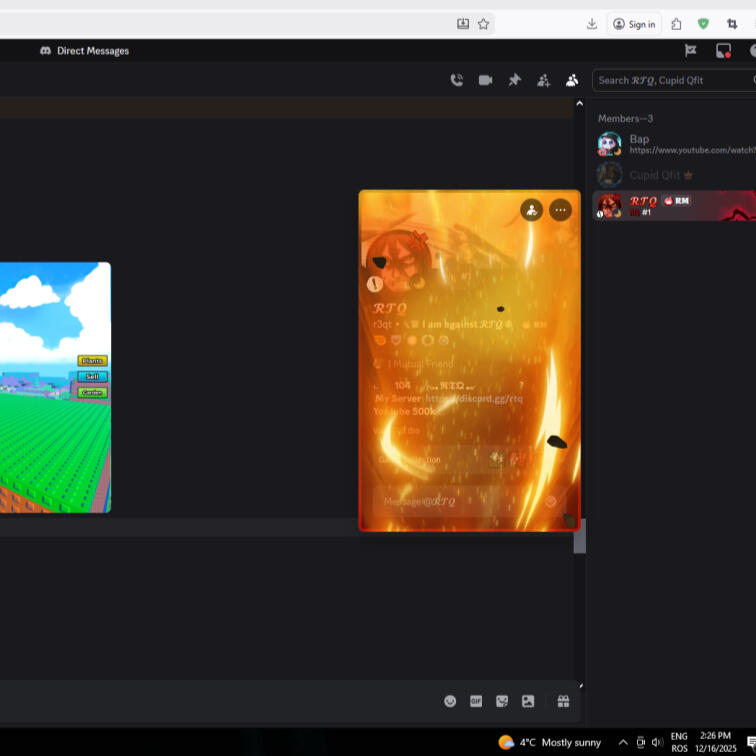Expand the system tray hidden icons
The width and height of the screenshot is (756, 756).
pyautogui.click(x=623, y=742)
